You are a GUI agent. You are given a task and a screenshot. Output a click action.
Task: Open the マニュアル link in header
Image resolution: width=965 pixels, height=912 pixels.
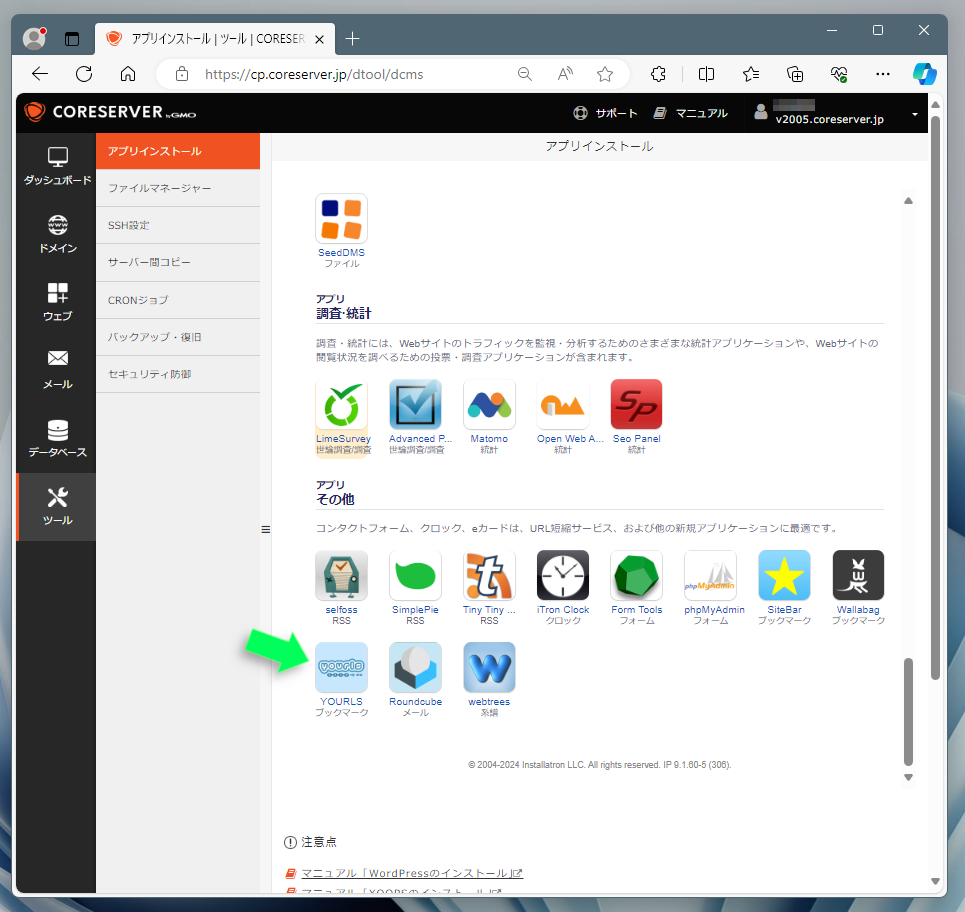click(x=691, y=113)
